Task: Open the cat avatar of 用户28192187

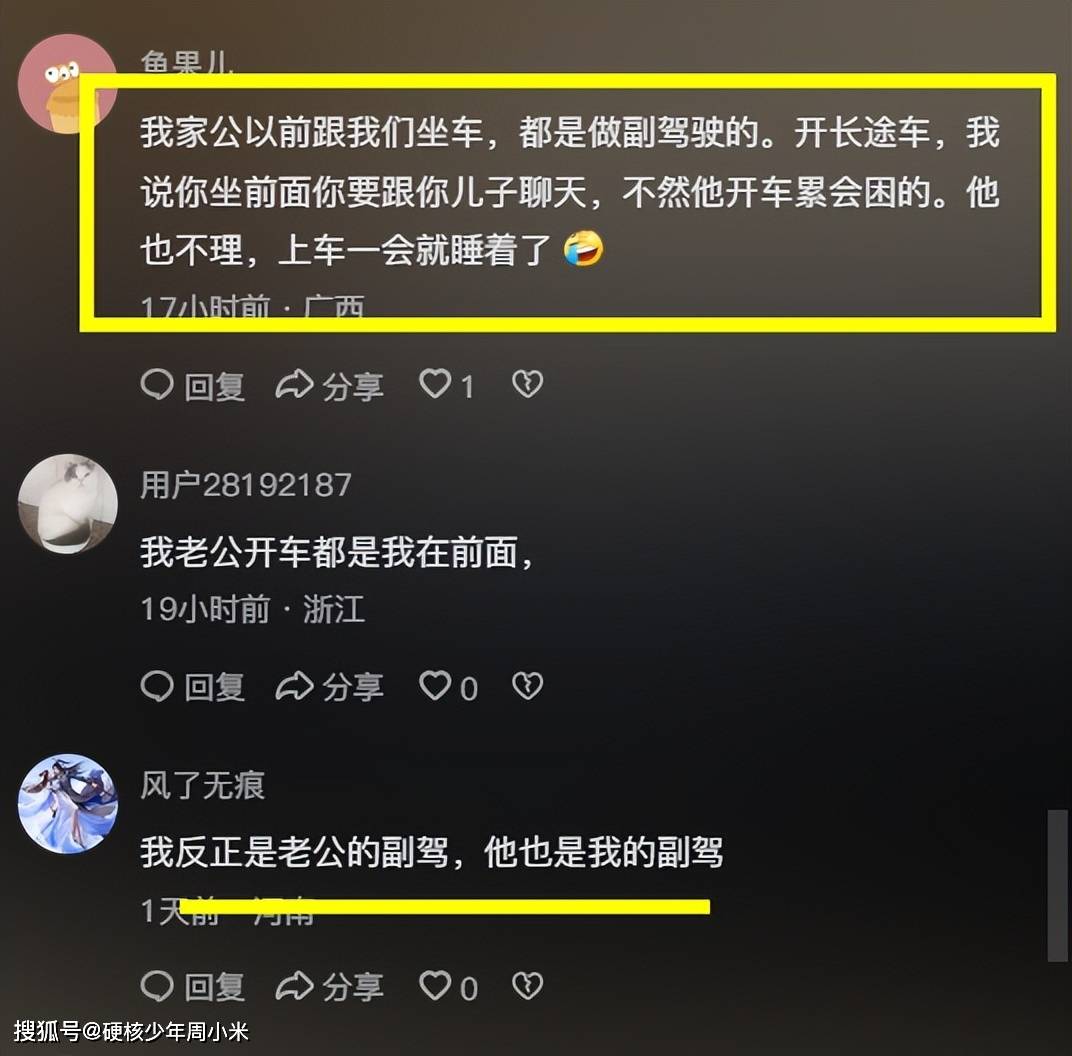Action: (x=68, y=504)
